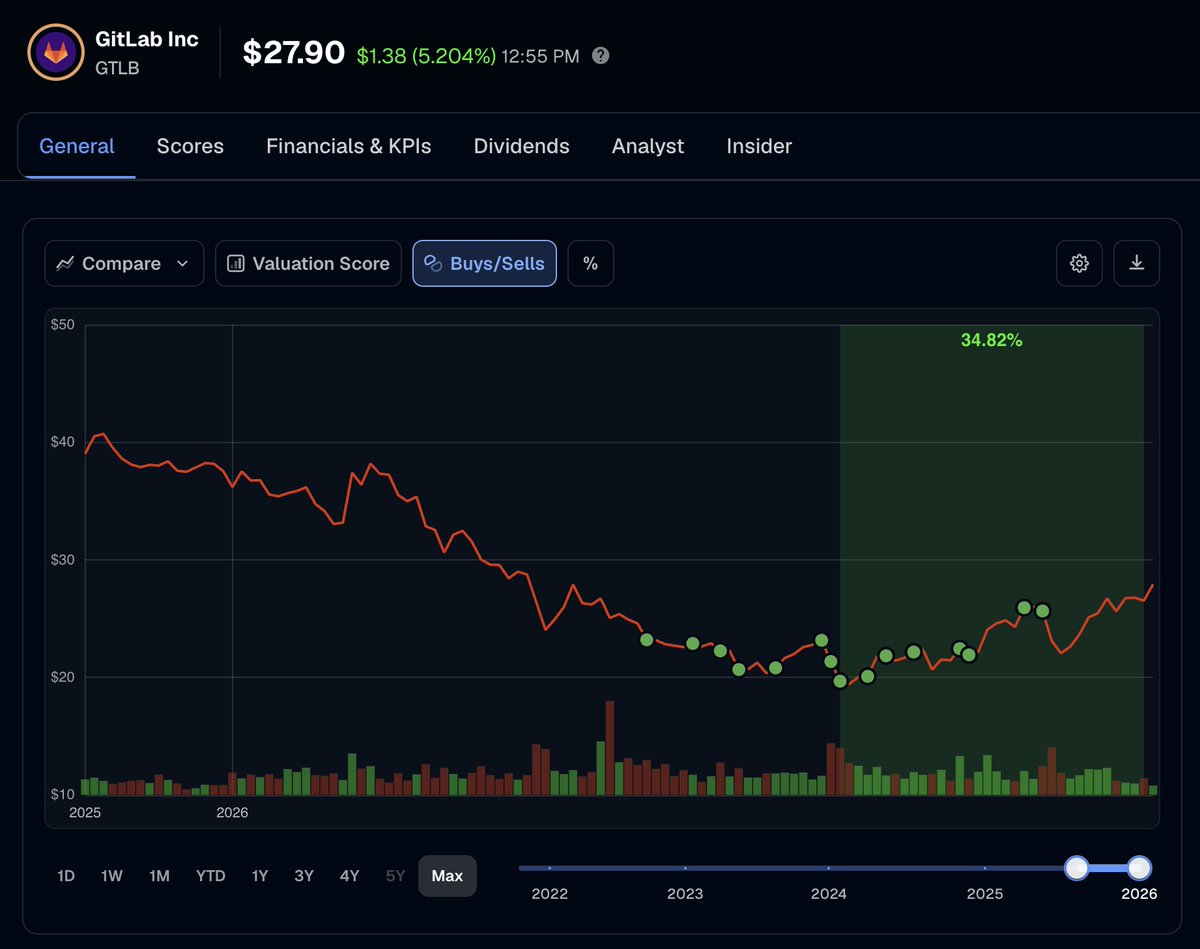Select the 1M time range

tap(159, 876)
